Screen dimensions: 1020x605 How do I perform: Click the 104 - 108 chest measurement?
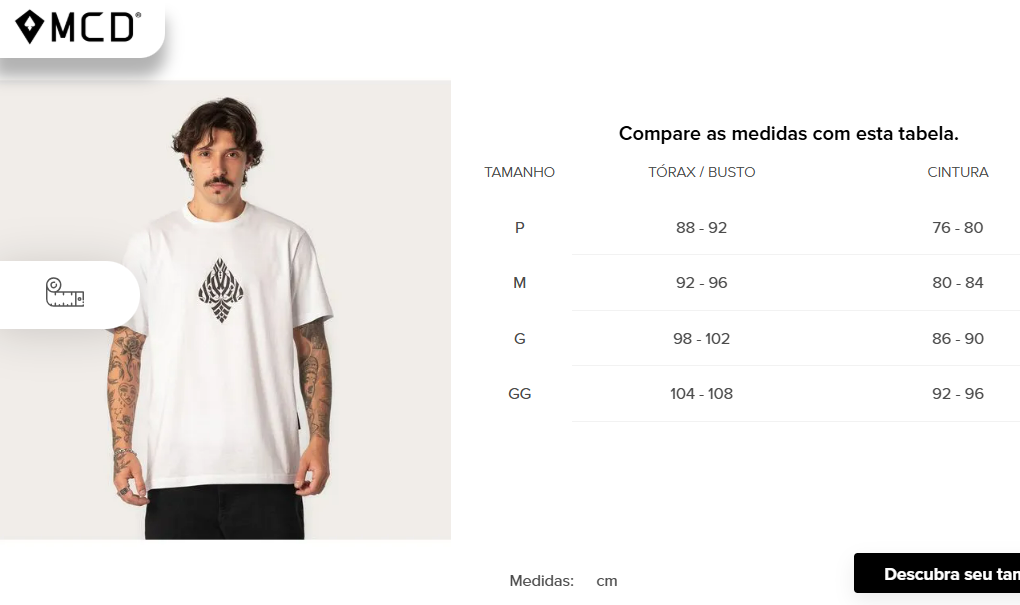[701, 394]
